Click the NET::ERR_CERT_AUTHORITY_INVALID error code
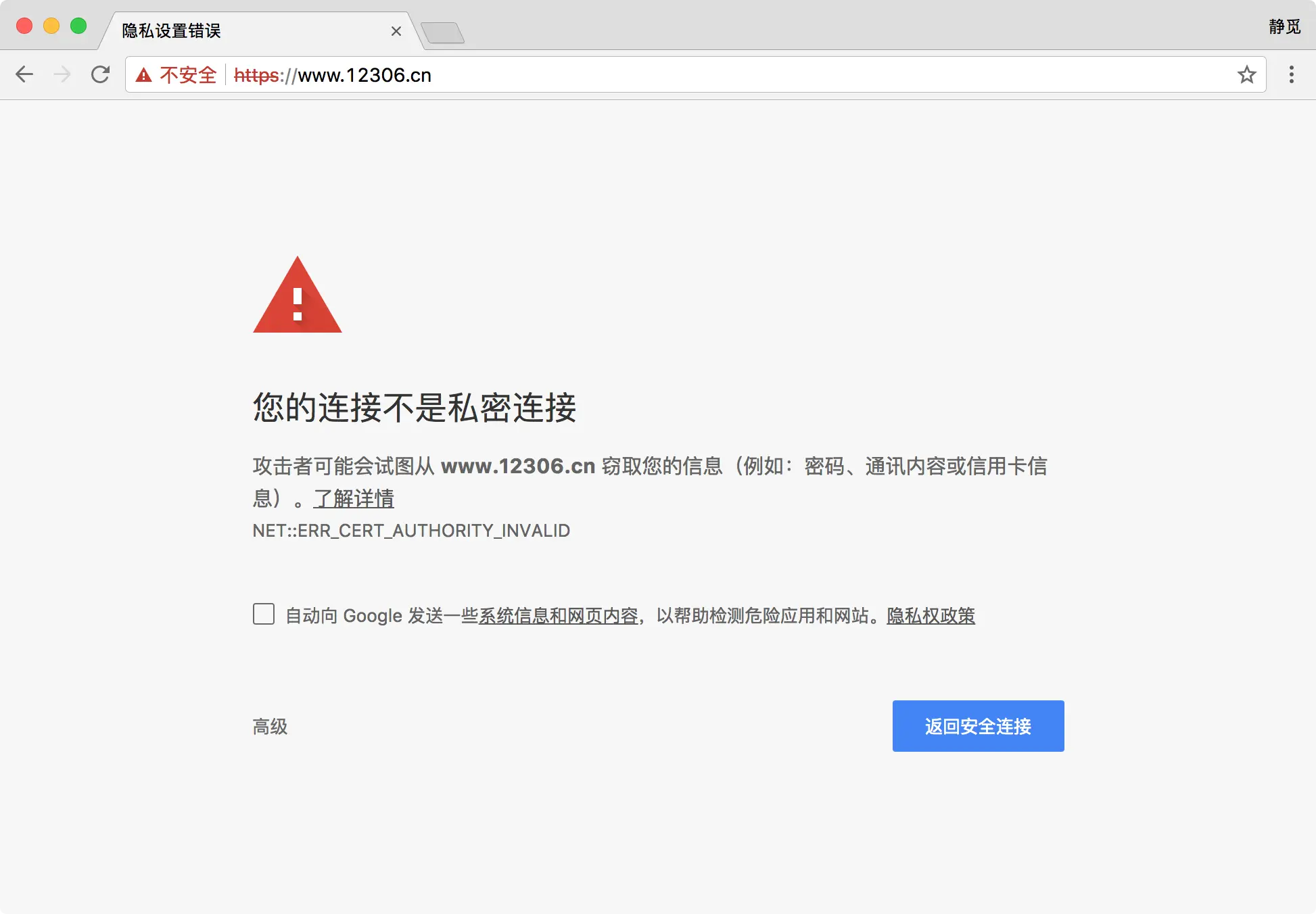 click(411, 531)
